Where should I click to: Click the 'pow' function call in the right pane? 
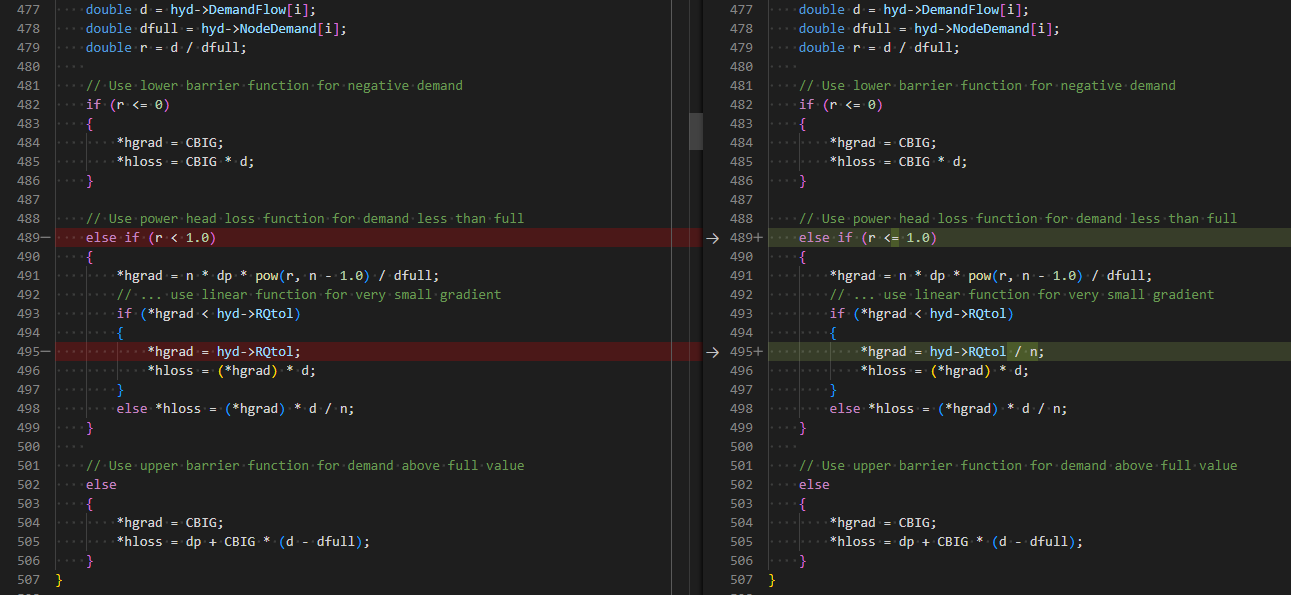pyautogui.click(x=979, y=276)
